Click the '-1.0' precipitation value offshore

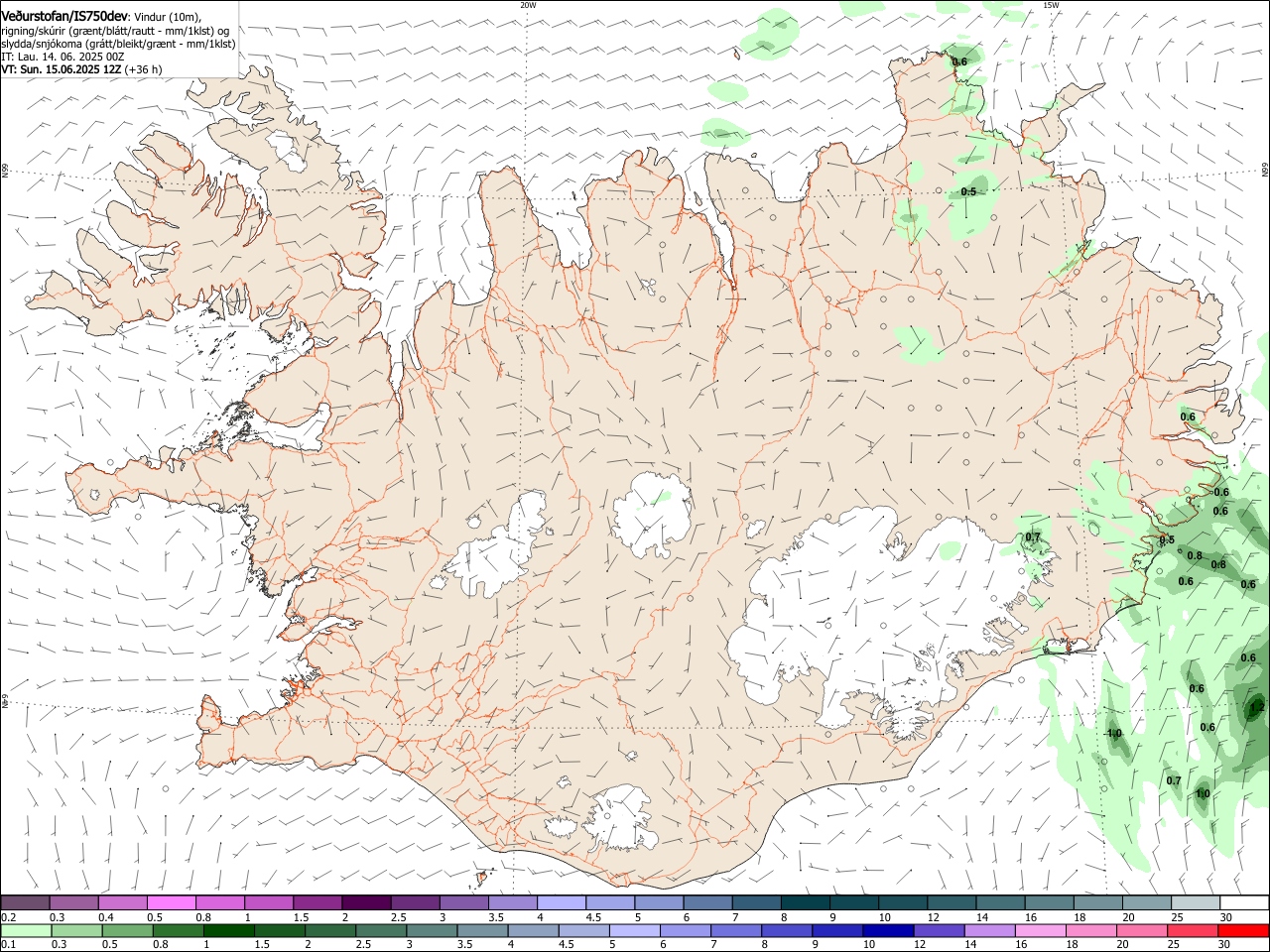point(1112,734)
